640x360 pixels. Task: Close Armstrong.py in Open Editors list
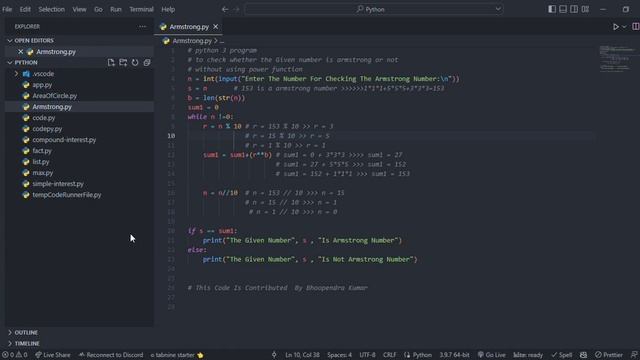(20, 52)
